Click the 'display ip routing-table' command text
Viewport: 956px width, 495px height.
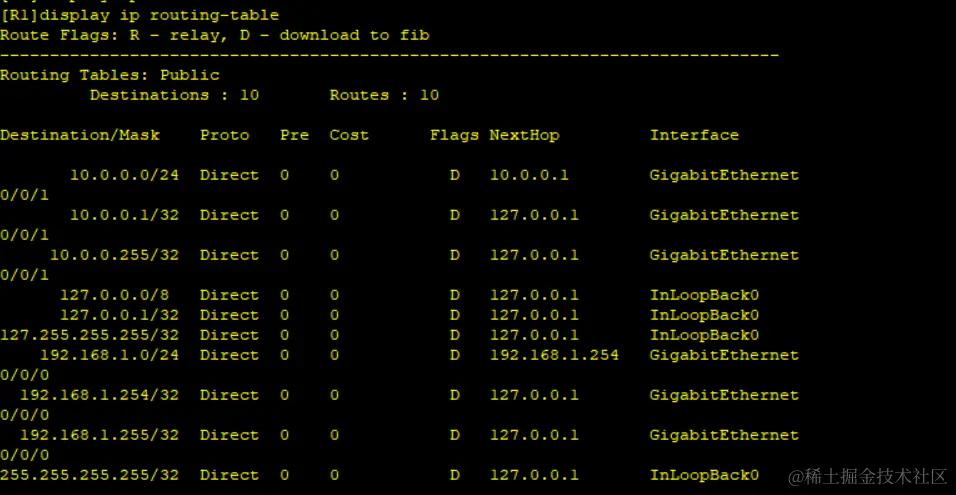(x=159, y=15)
